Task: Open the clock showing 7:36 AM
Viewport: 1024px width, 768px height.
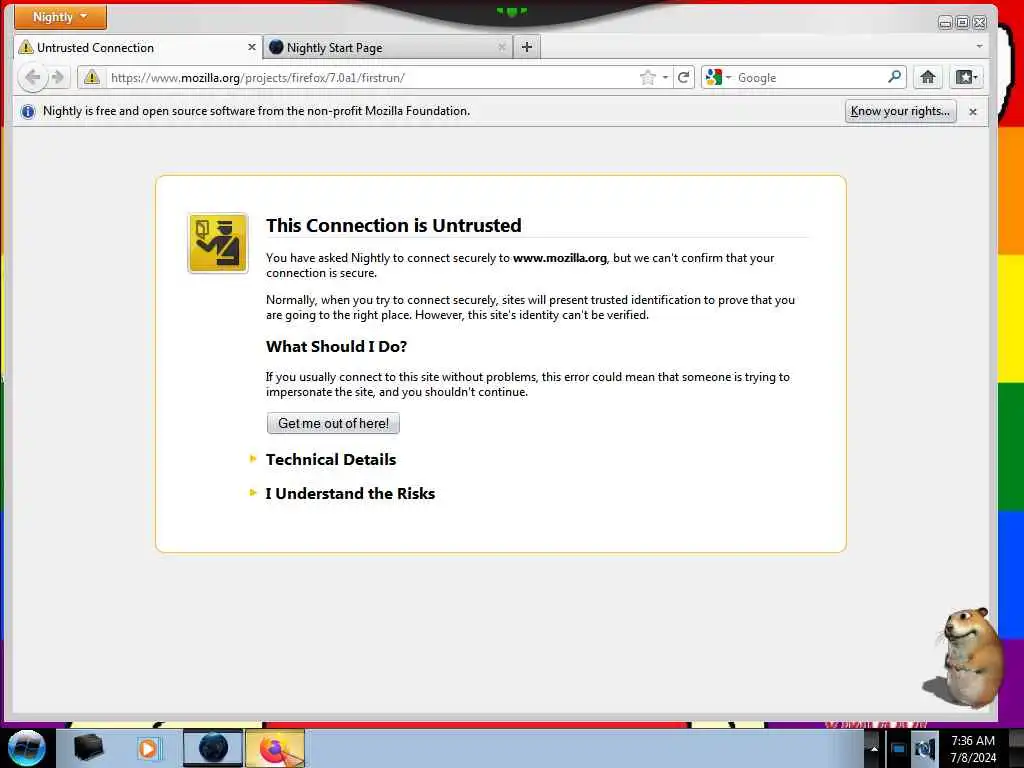Action: pos(973,749)
